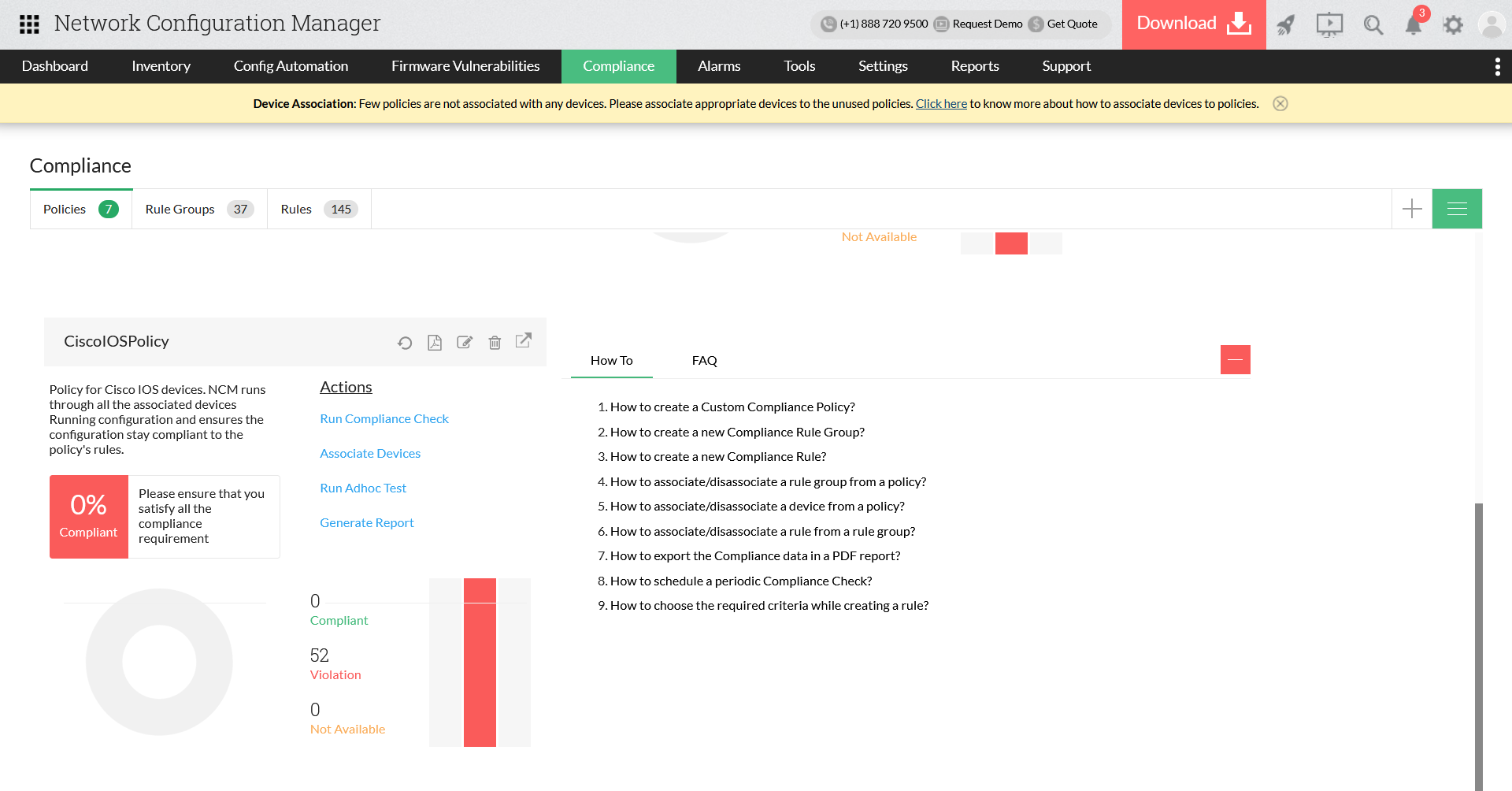Viewport: 1512px width, 791px height.
Task: Open the apps grid icon beside the title
Action: coord(28,24)
